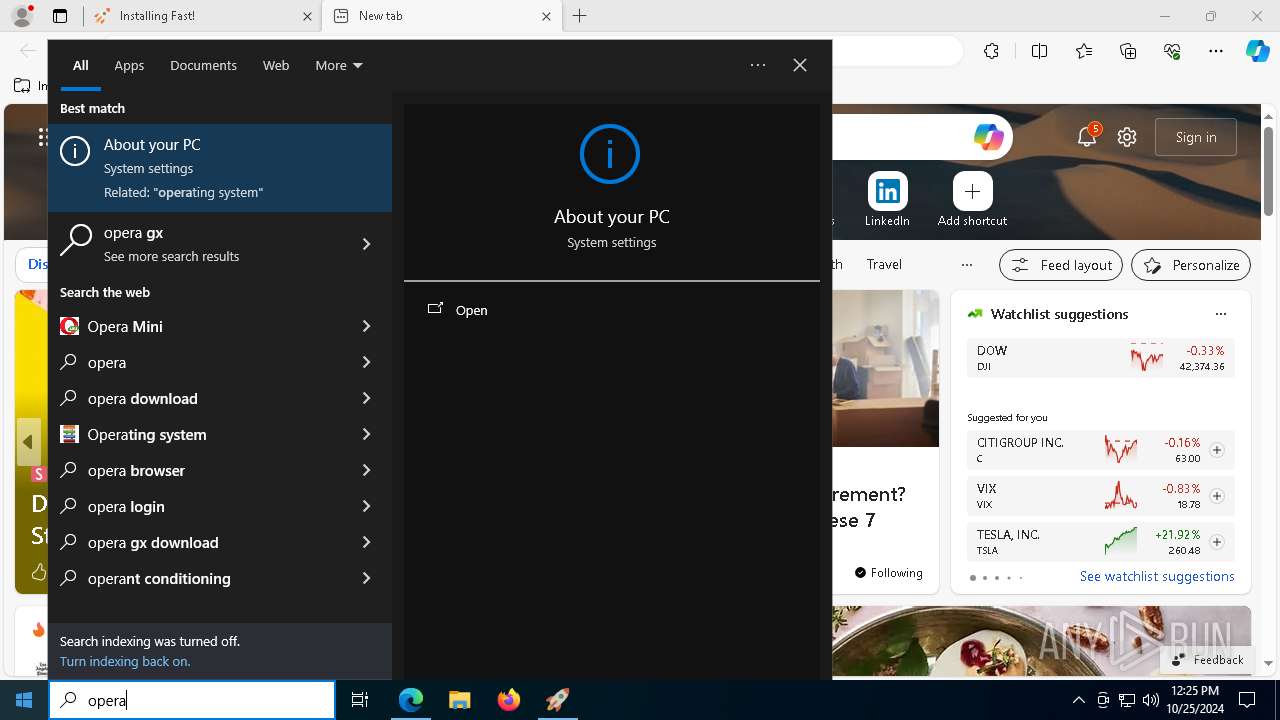This screenshot has width=1280, height=720.
Task: Open notifications bell with 5 badge
Action: pos(1087,137)
